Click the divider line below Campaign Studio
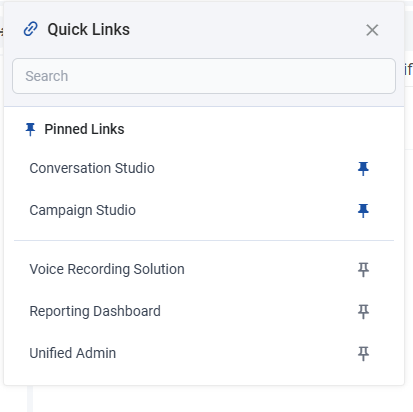This screenshot has height=412, width=413. (x=204, y=240)
